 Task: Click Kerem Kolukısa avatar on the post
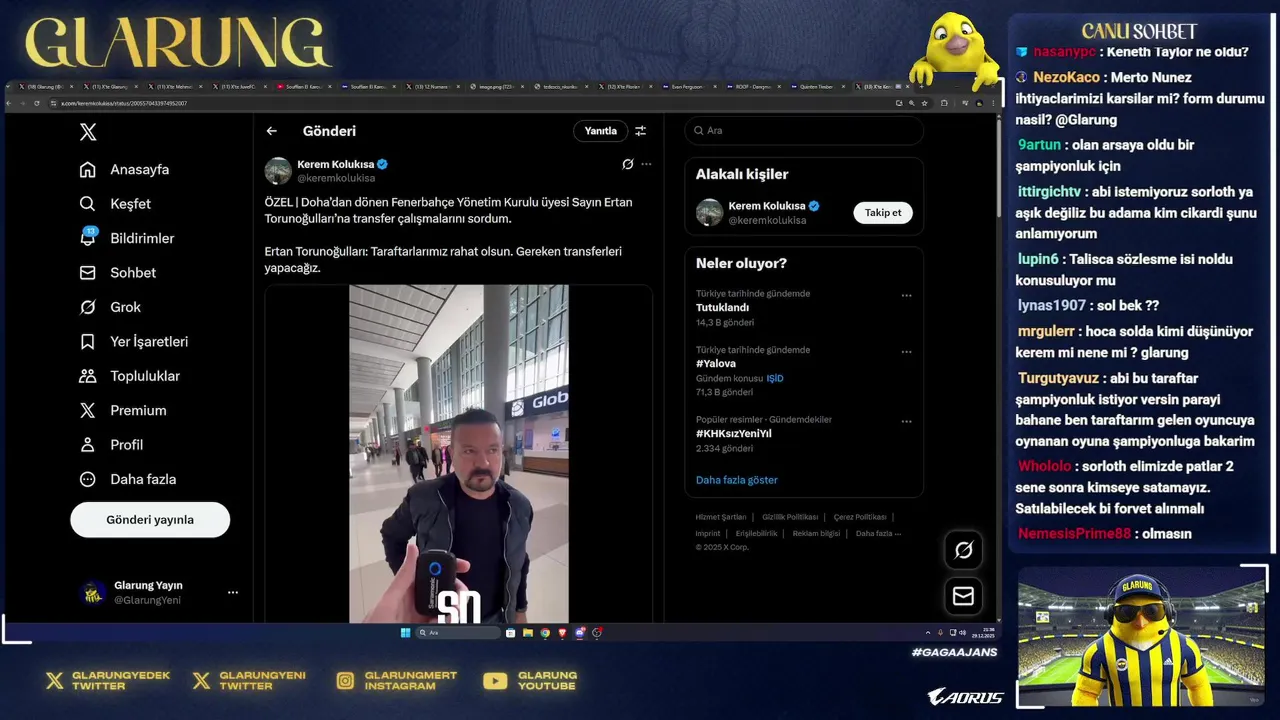point(278,171)
